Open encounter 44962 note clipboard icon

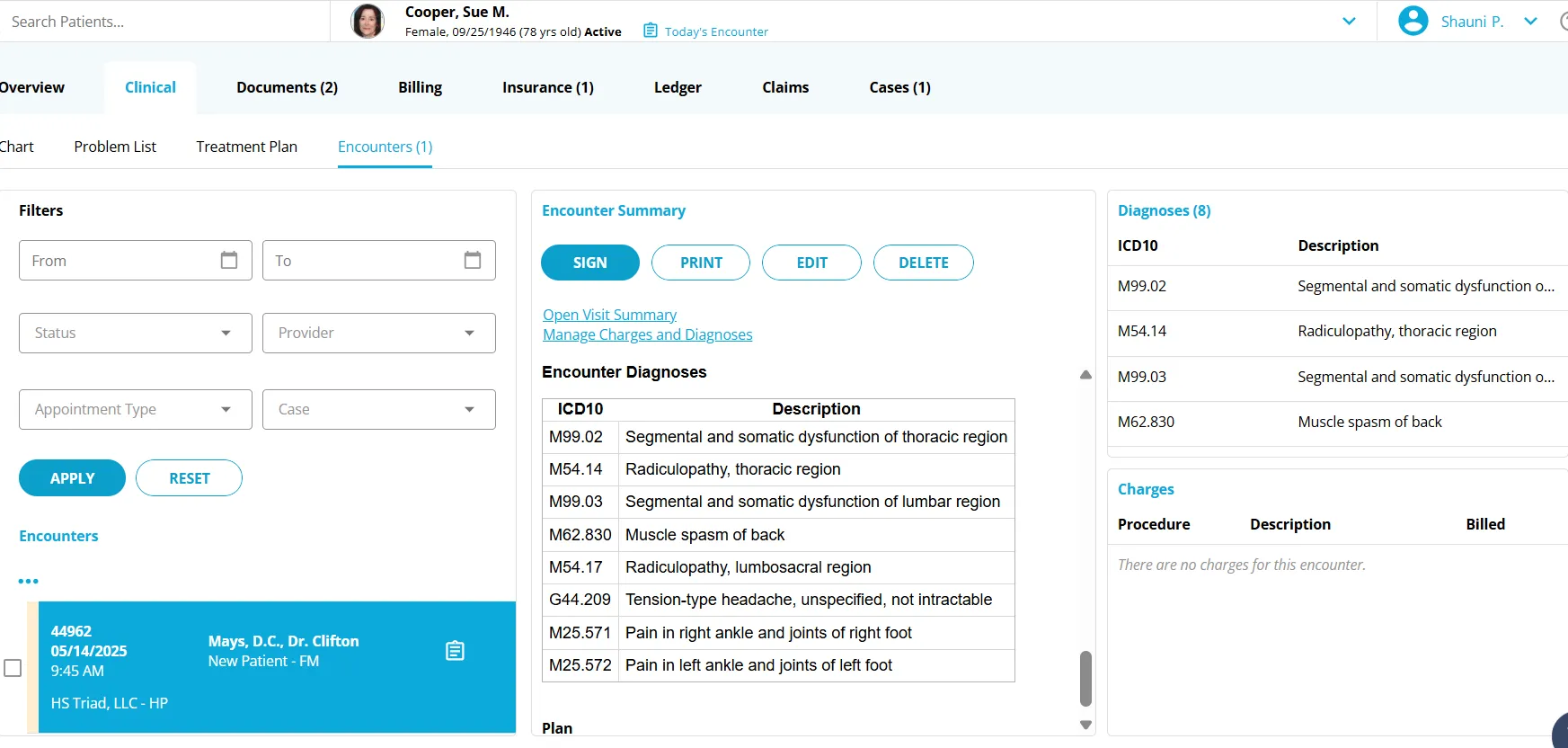pos(456,650)
